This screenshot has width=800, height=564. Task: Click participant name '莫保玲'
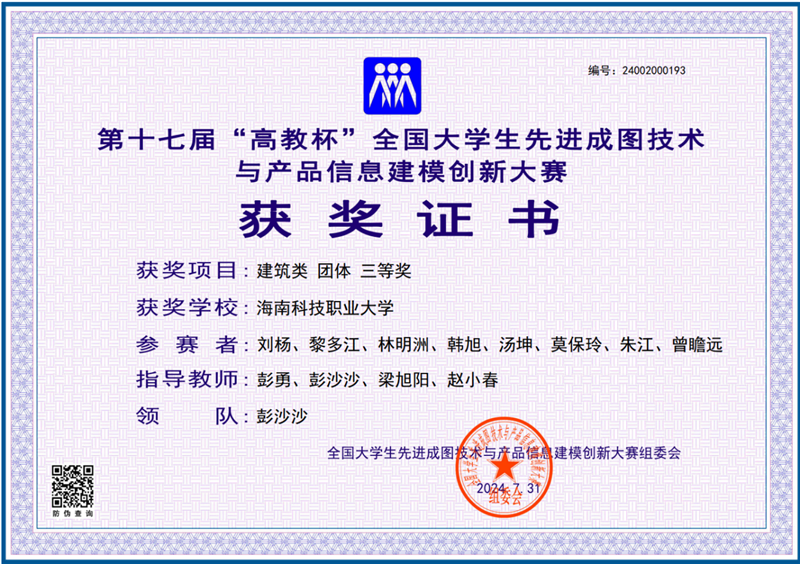click(x=577, y=345)
